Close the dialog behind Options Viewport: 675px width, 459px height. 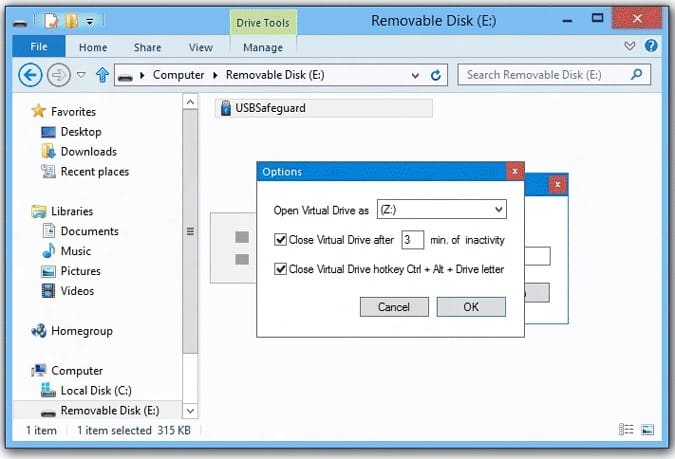tap(557, 185)
